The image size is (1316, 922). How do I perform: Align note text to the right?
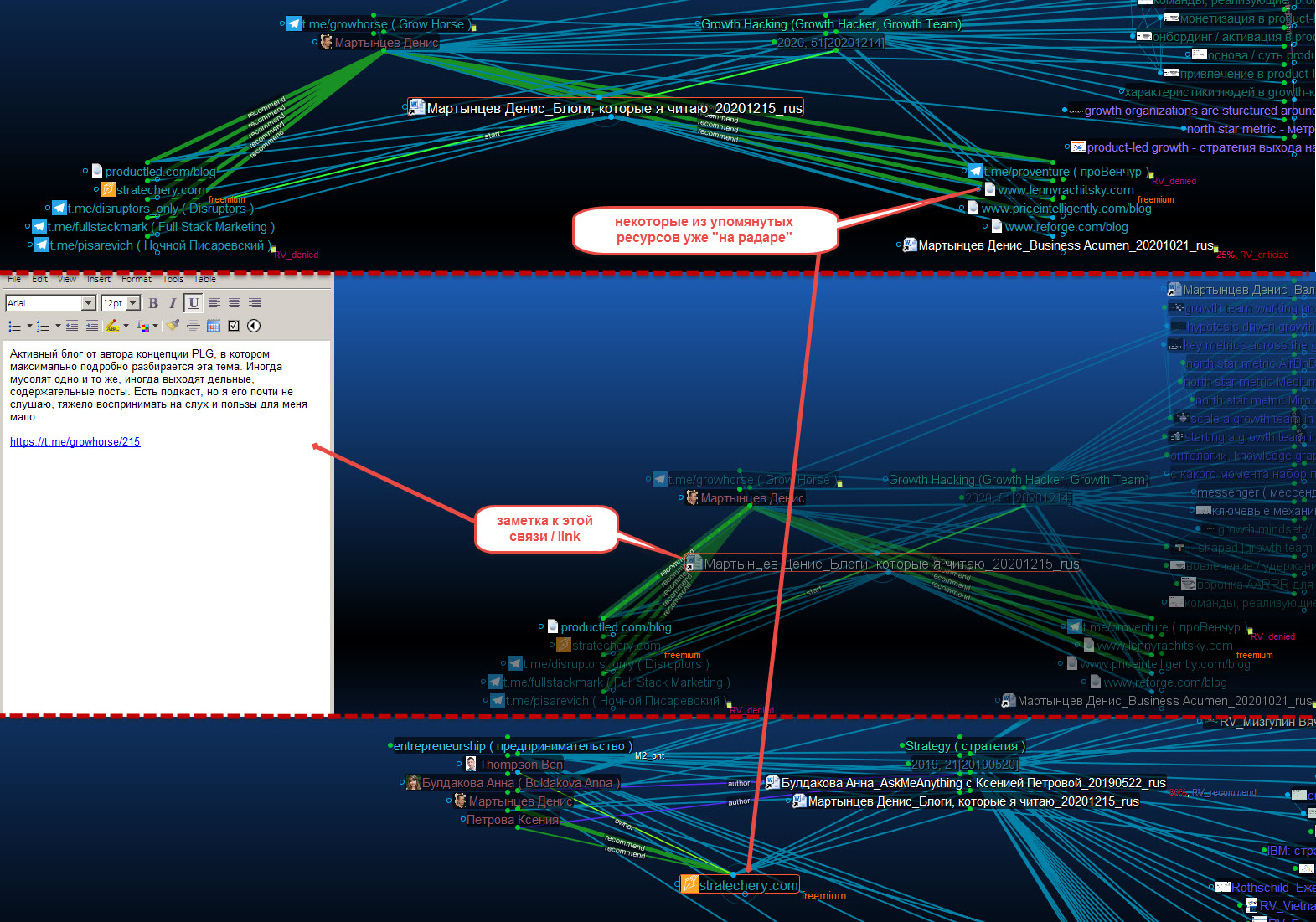tap(255, 303)
